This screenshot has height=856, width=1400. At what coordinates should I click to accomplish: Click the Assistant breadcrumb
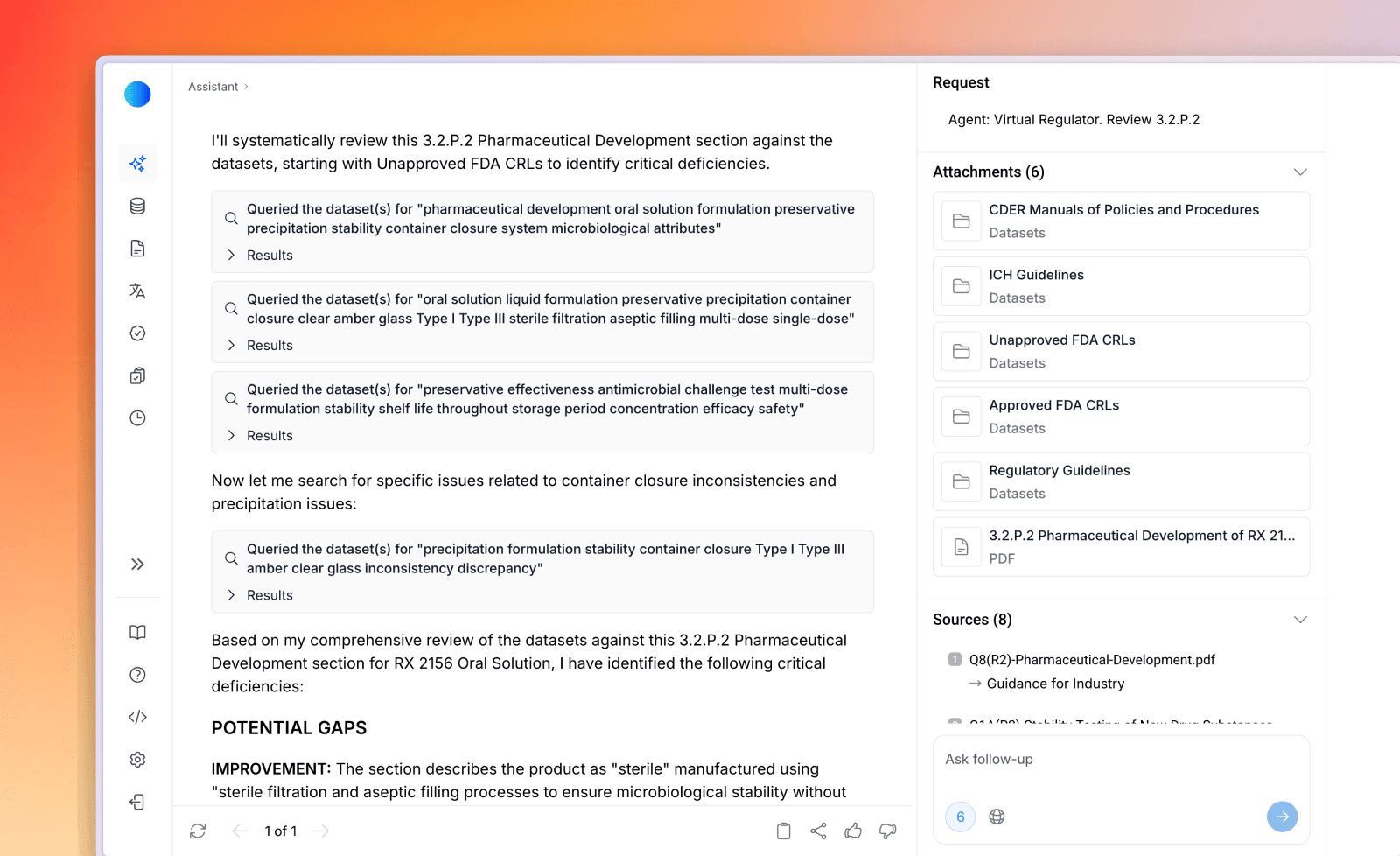tap(213, 87)
